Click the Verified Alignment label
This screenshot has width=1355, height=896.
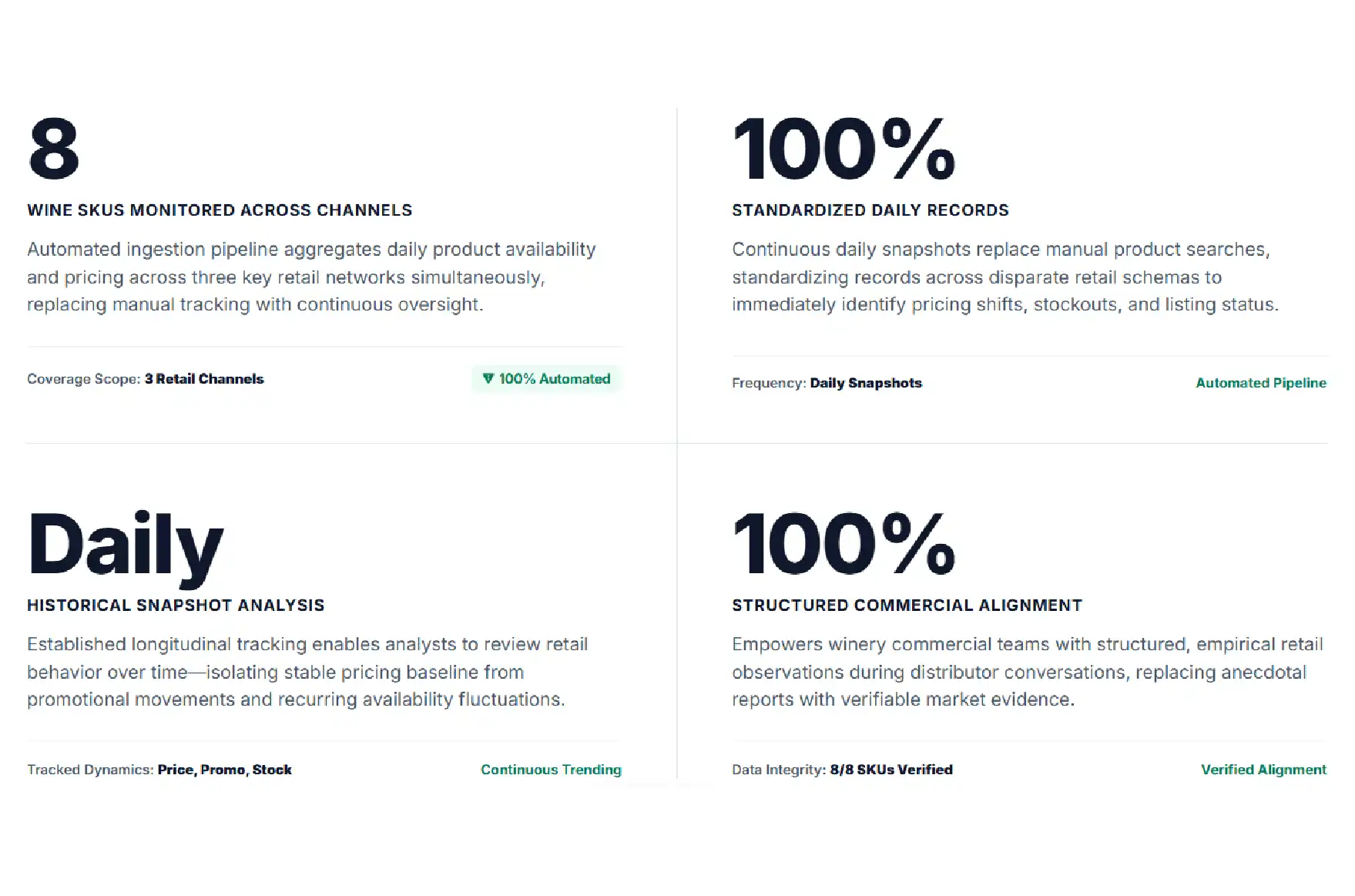1263,770
